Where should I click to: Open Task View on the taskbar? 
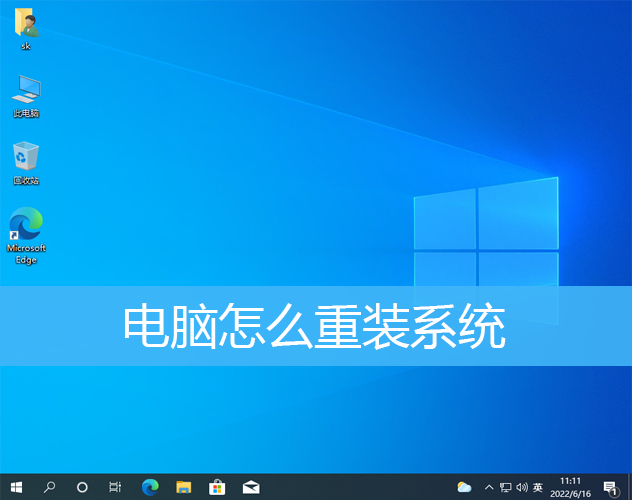click(115, 487)
